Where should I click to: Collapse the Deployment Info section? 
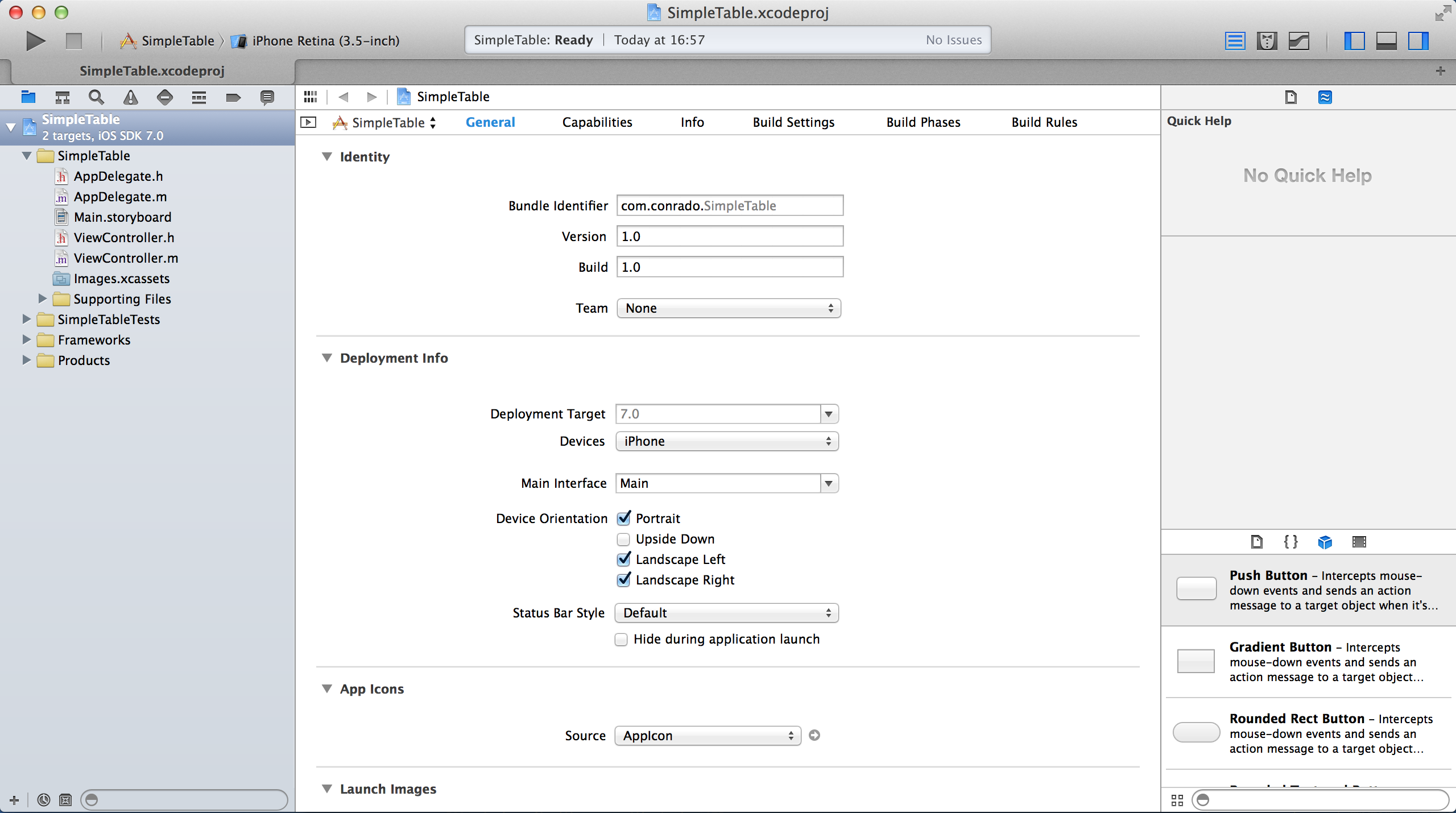click(x=327, y=358)
